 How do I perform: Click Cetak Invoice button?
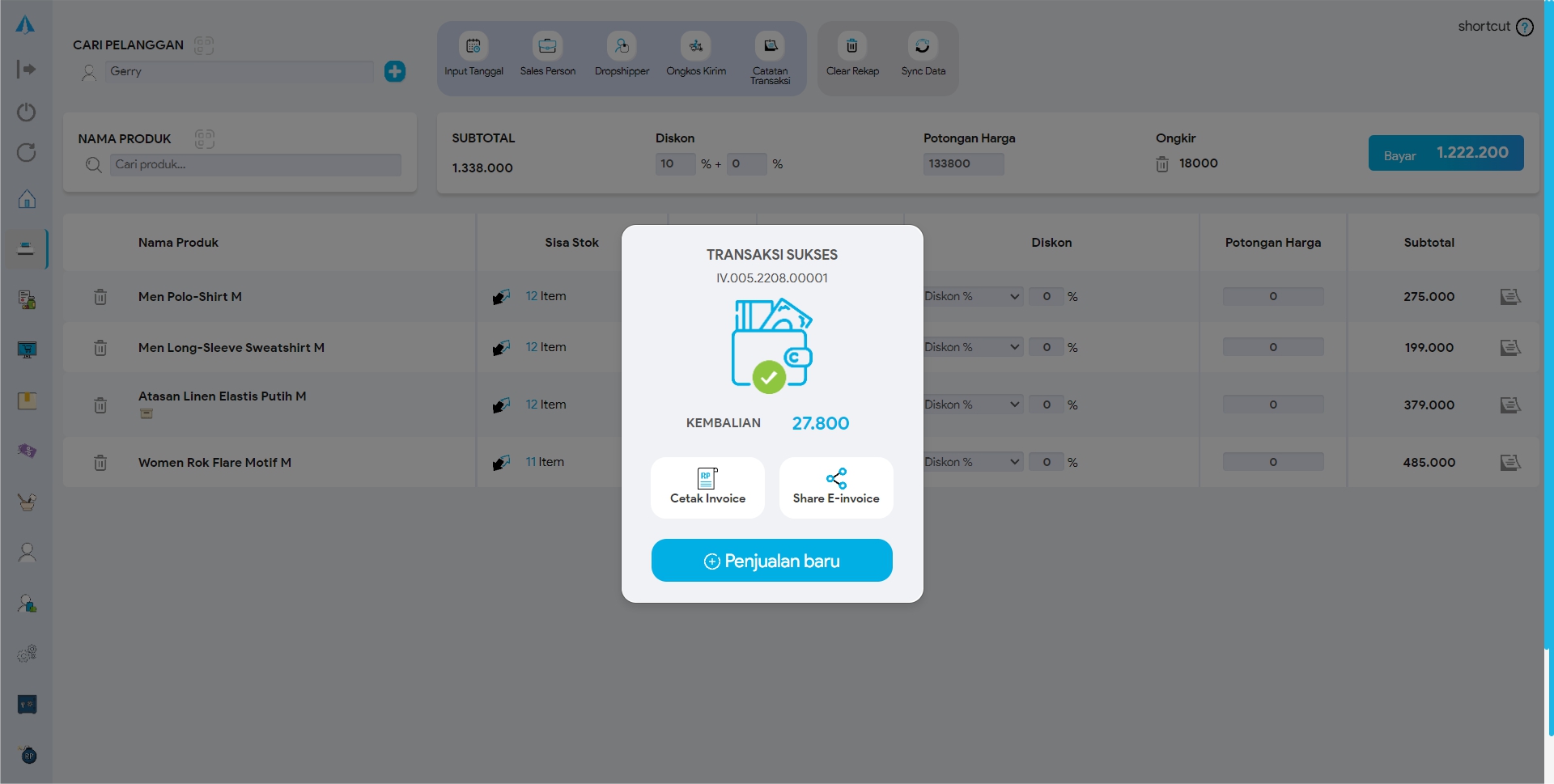pos(707,487)
